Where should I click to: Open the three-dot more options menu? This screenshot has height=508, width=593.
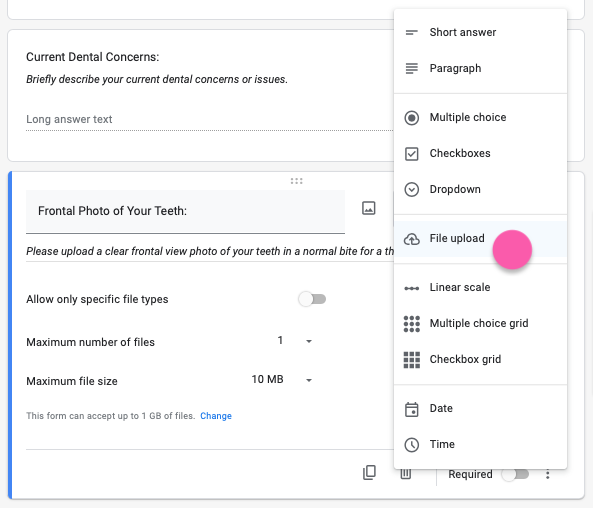click(547, 474)
